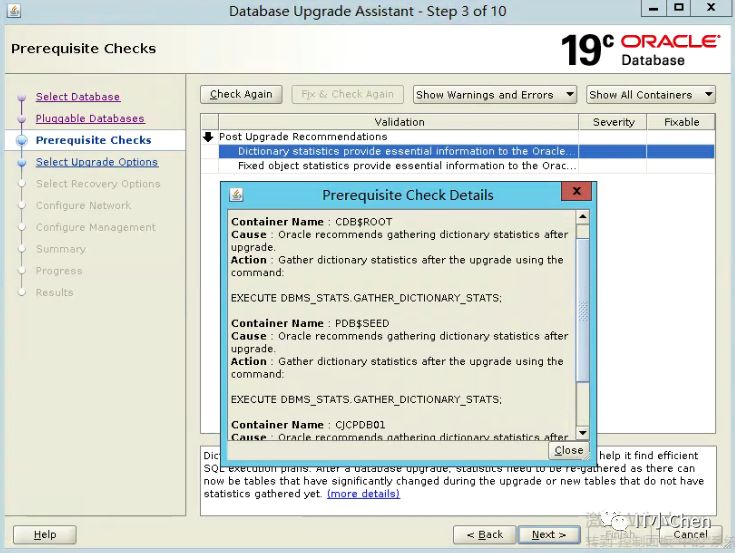The width and height of the screenshot is (735, 553).
Task: Click scroll down arrow in details dialog
Action: tap(582, 433)
